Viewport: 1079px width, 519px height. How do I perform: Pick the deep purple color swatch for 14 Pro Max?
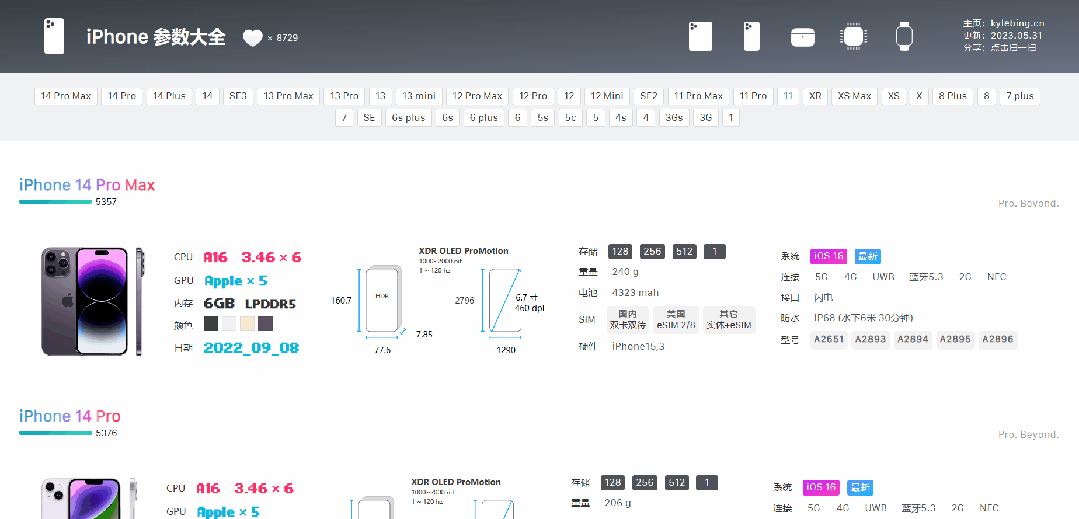pos(266,324)
